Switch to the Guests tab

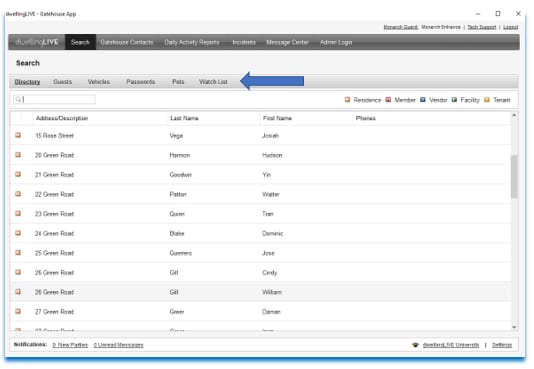63,82
